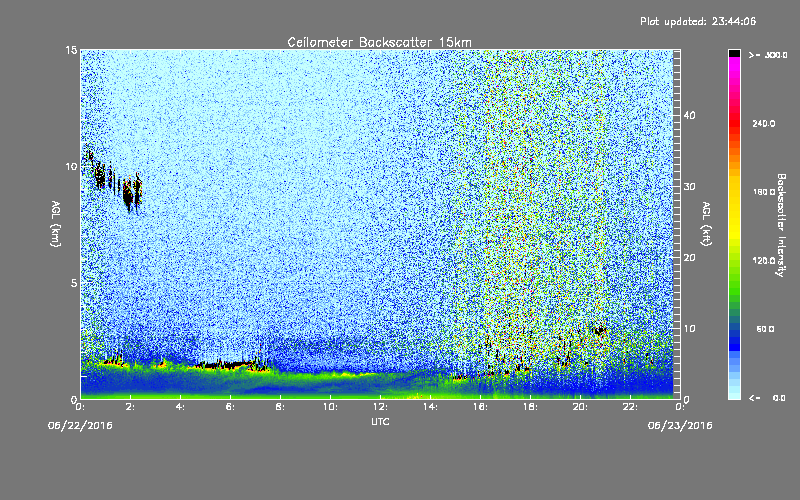
Task: Click the colorbar value 180.0
Action: coord(764,192)
